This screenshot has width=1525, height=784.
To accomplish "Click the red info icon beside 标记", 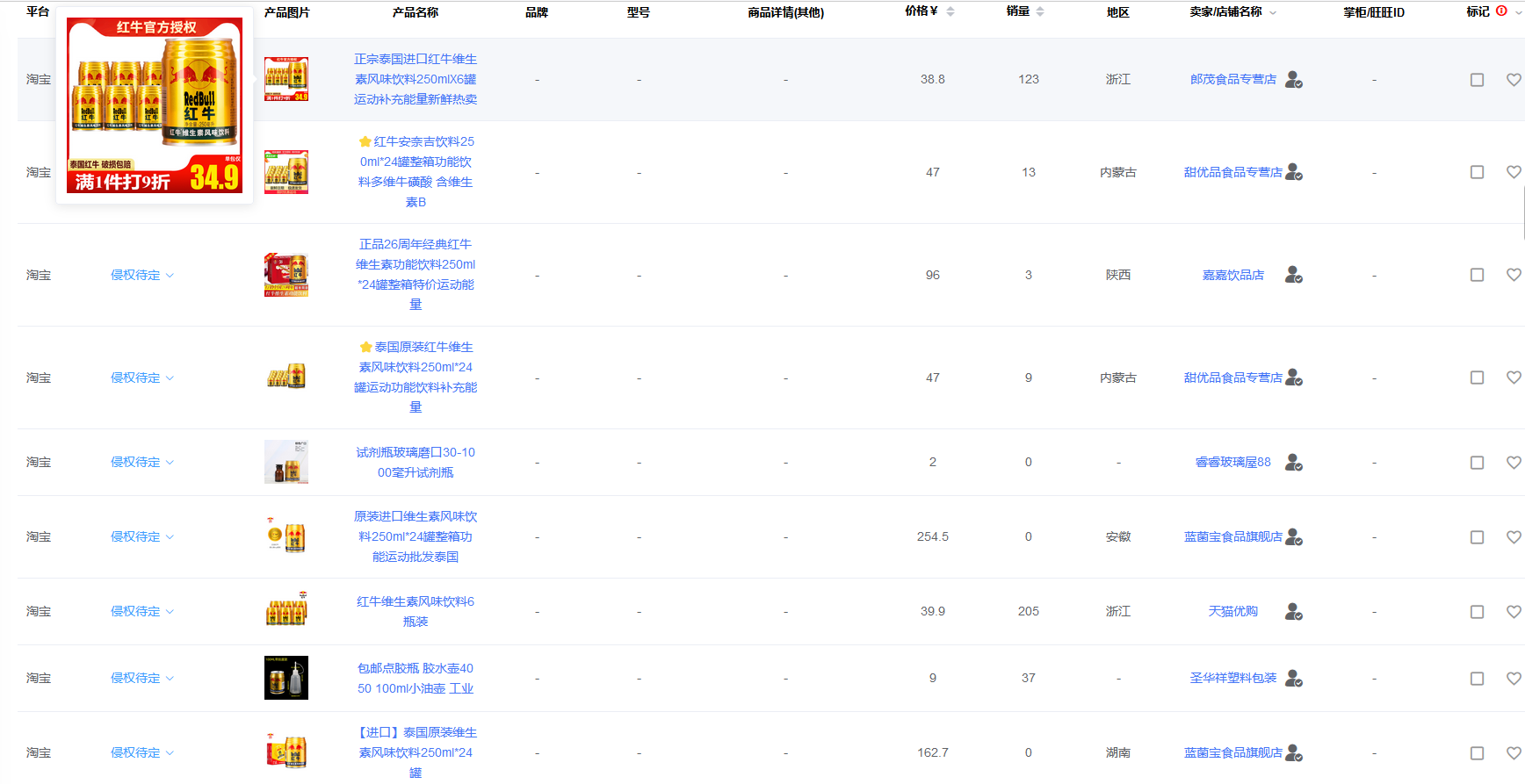I will click(1501, 11).
